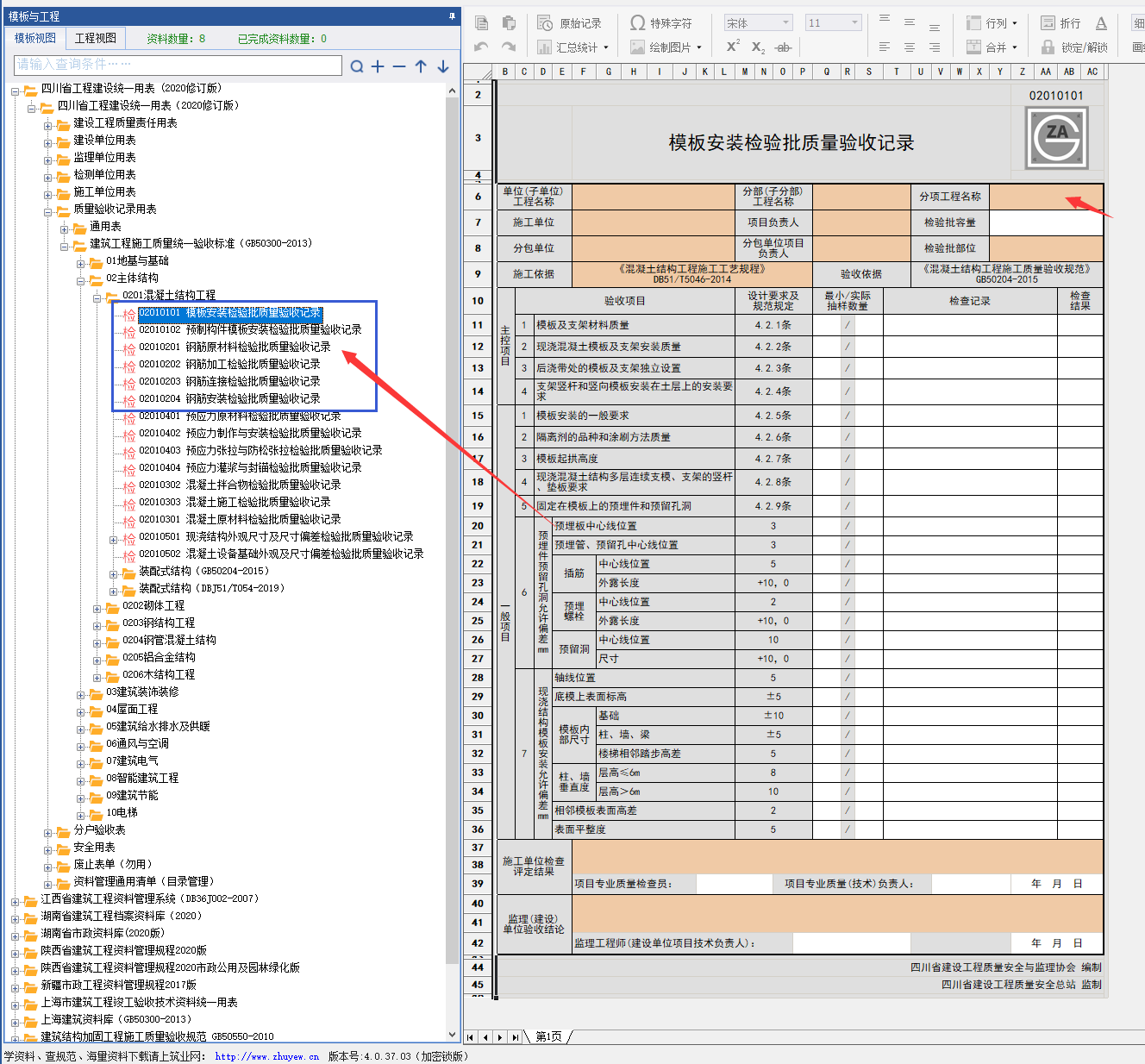1145x1064 pixels.
Task: Click the 模板安装检验批质量验收记录 title cell
Action: [x=791, y=143]
